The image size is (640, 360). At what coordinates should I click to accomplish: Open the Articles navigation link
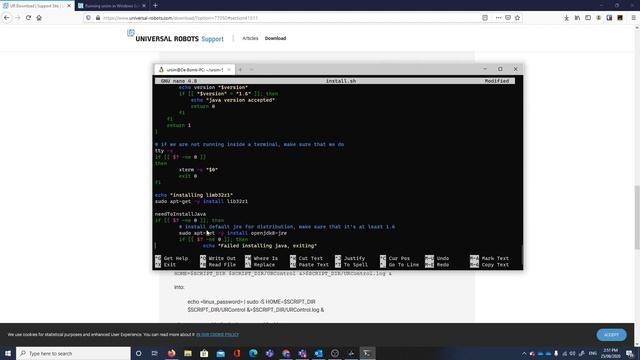(x=250, y=38)
